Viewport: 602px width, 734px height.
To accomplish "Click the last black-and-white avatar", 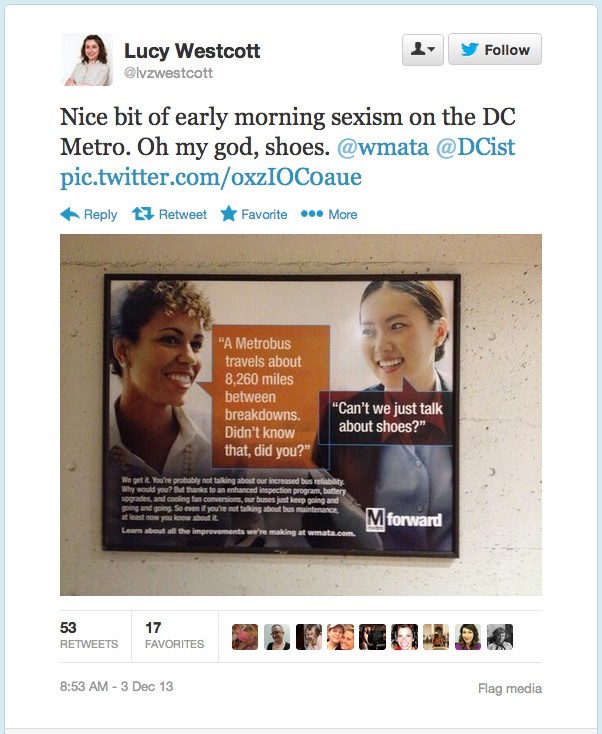I will click(x=500, y=637).
